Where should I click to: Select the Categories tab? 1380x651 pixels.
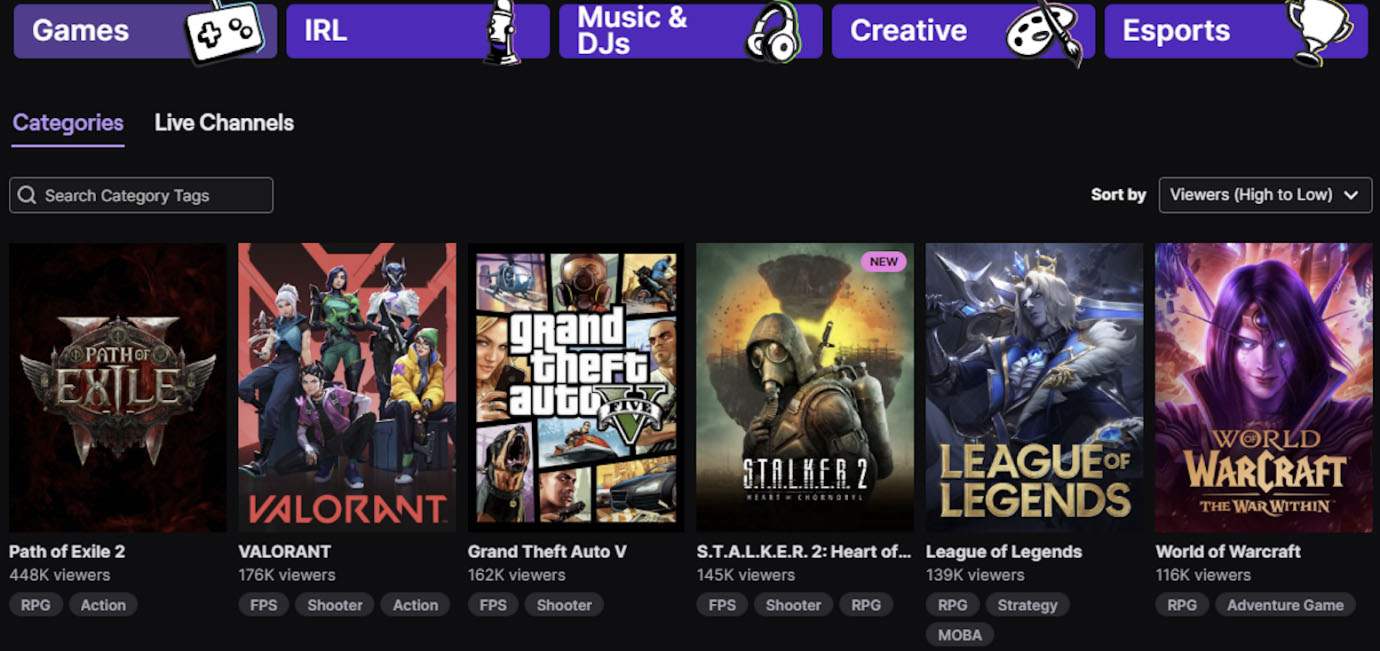[x=68, y=123]
